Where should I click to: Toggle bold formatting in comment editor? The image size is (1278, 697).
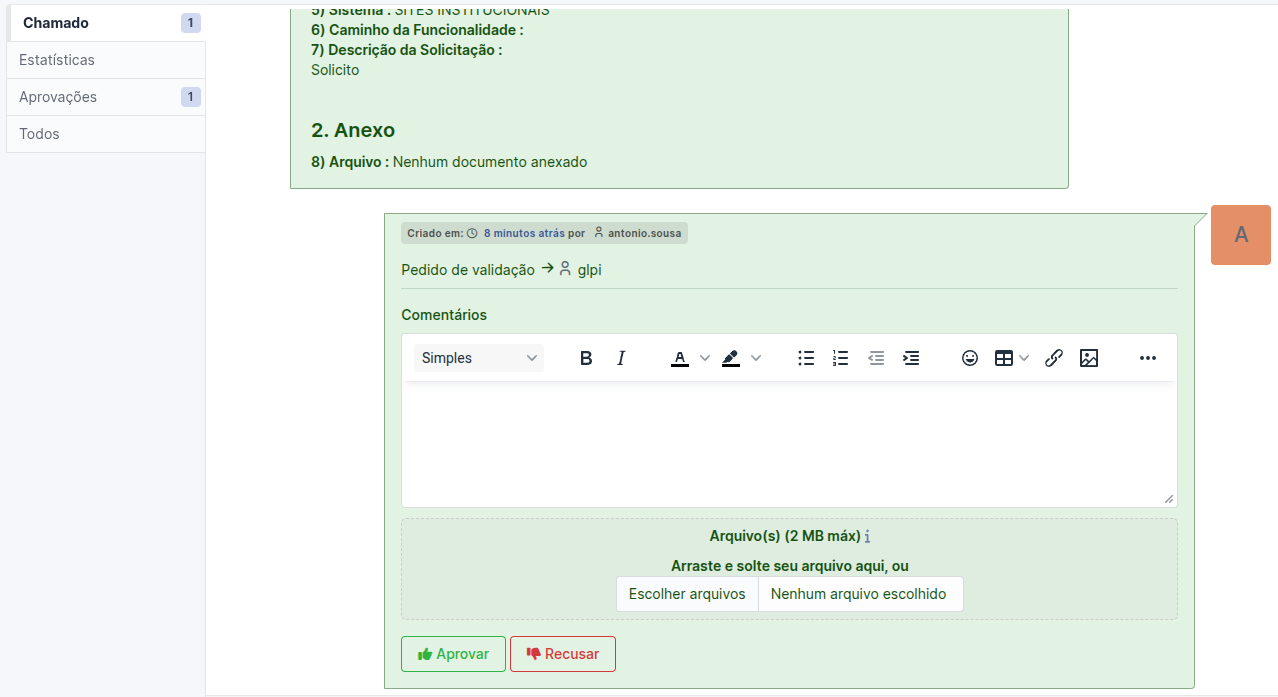tap(586, 358)
